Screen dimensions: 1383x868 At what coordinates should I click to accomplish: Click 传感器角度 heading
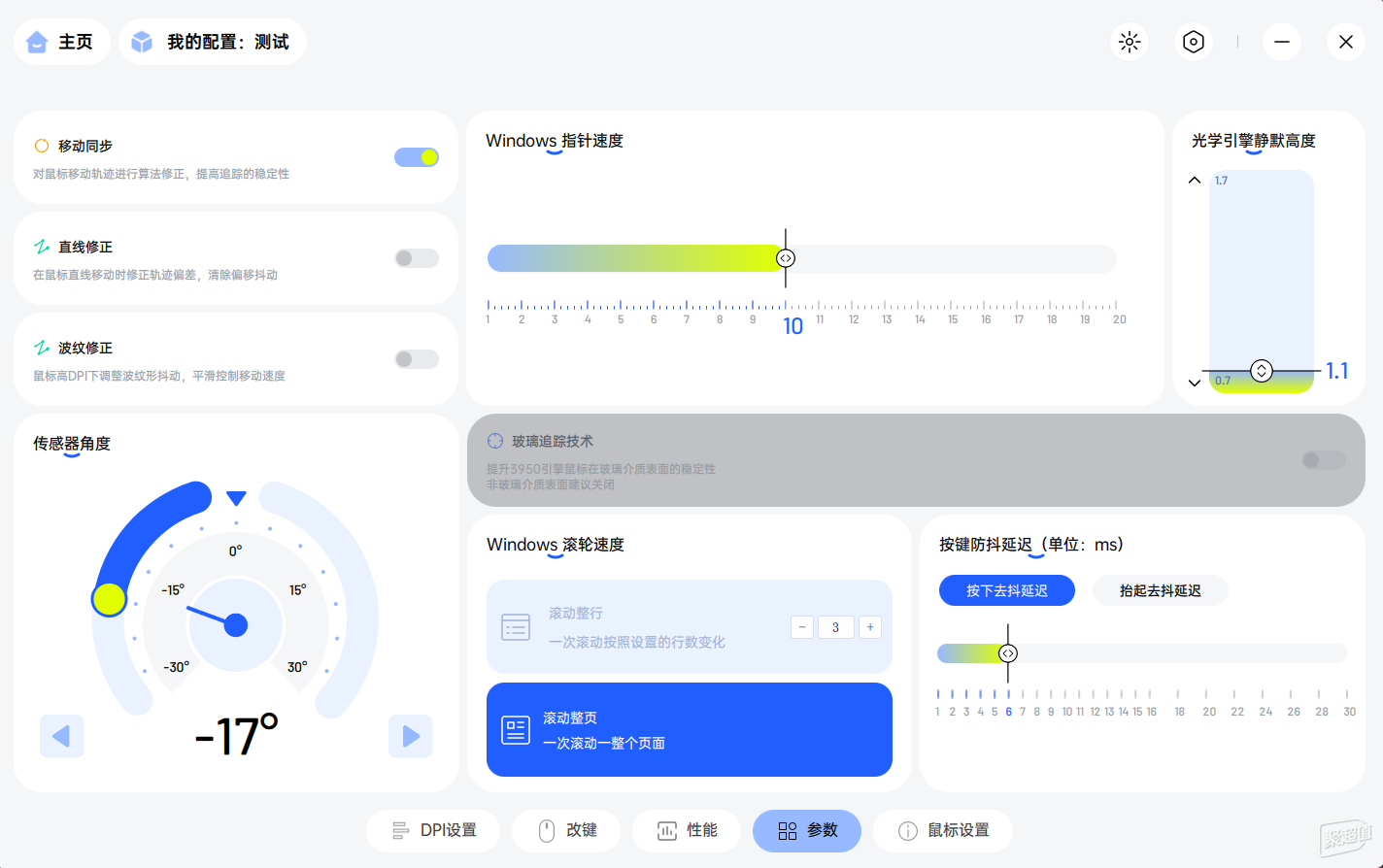point(72,444)
